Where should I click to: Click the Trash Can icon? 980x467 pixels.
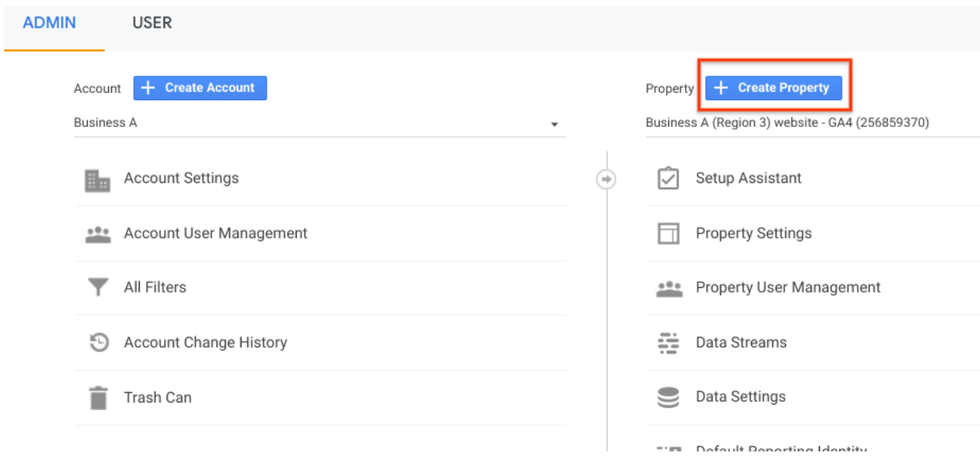(97, 398)
